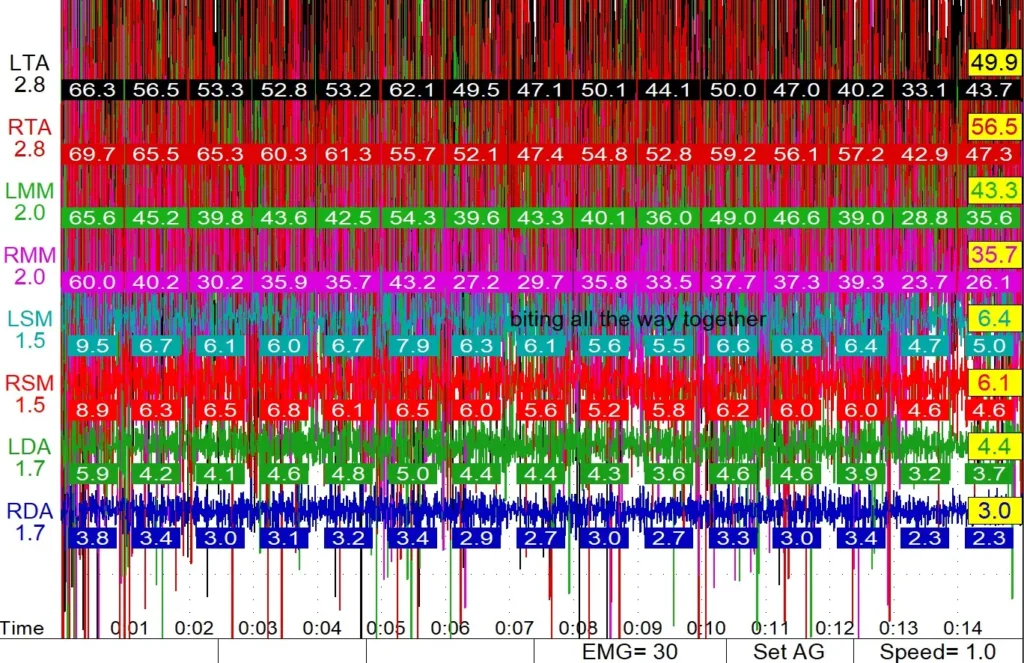Select the RSM channel label
Screen dimensions: 1024x663
point(29,383)
